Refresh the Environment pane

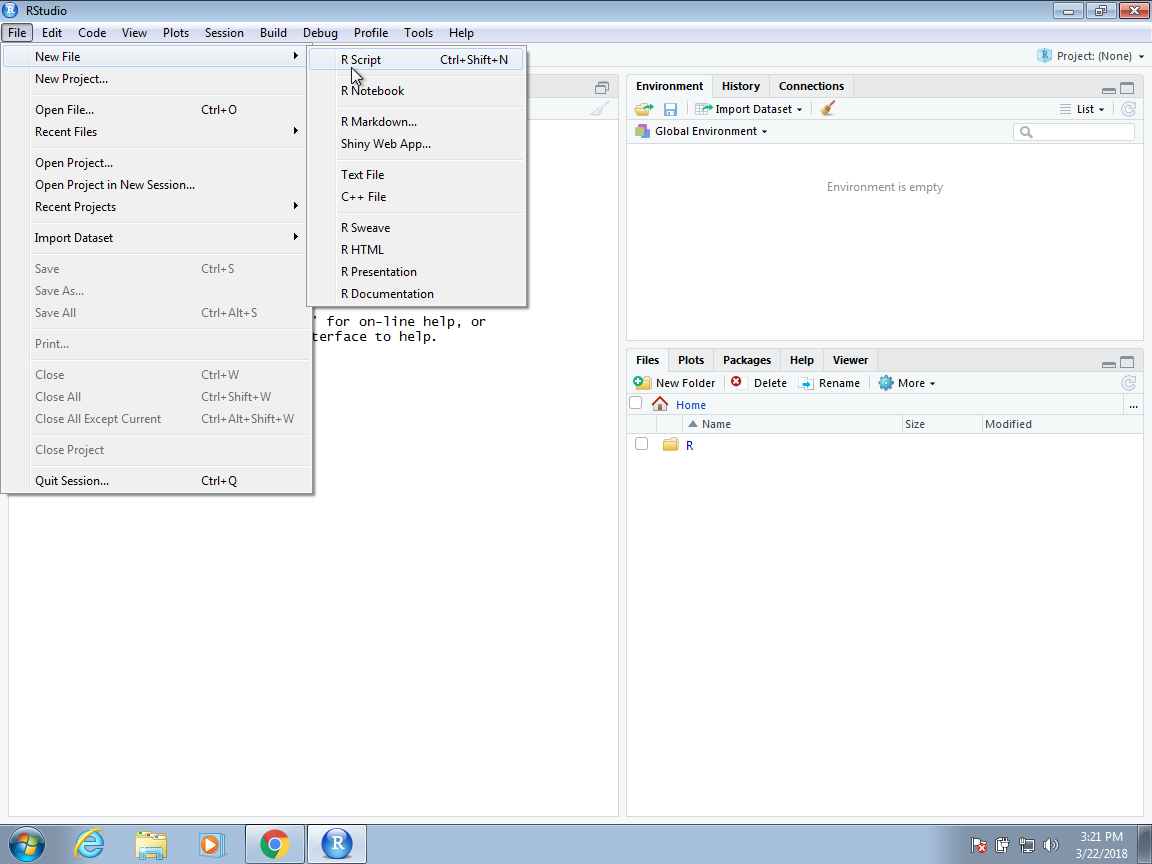click(1128, 109)
